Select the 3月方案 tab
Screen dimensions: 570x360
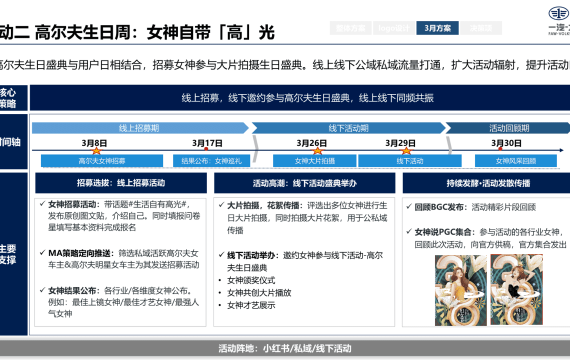point(437,28)
